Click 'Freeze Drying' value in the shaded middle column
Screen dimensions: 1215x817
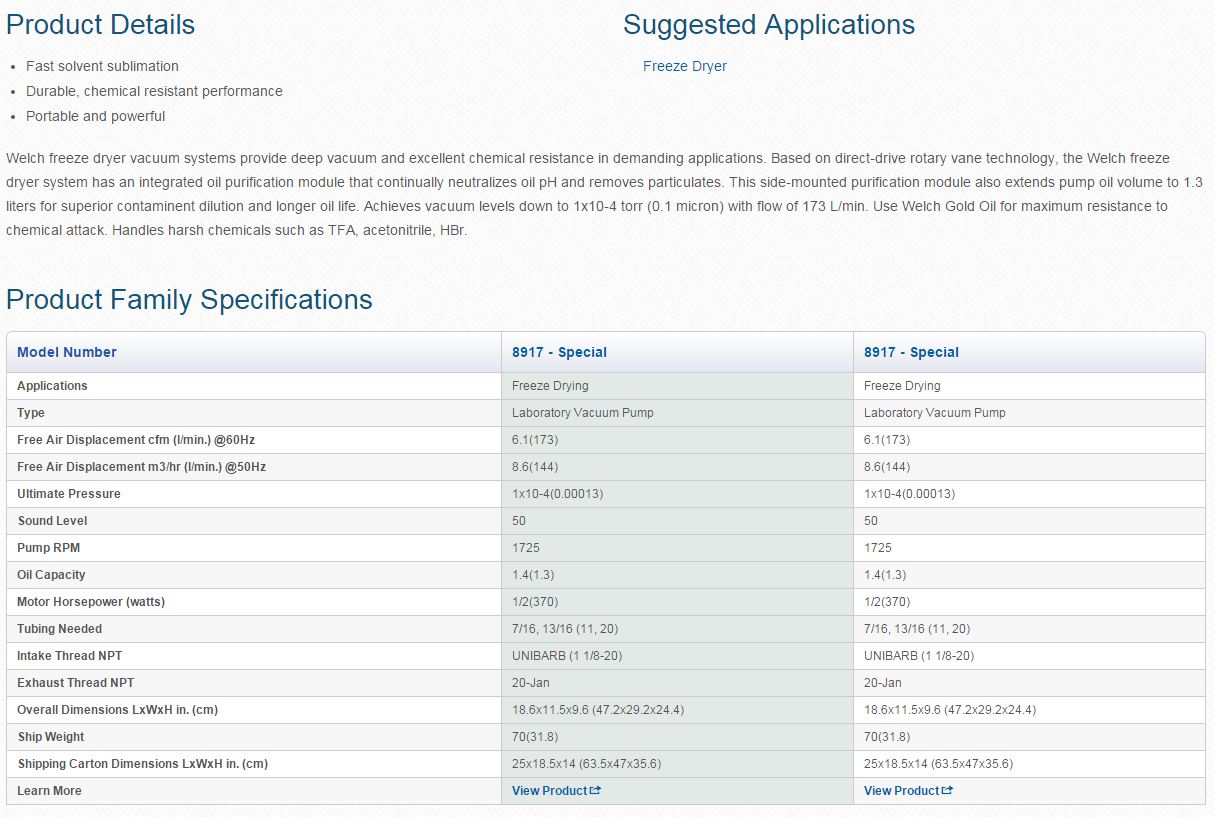coord(550,386)
